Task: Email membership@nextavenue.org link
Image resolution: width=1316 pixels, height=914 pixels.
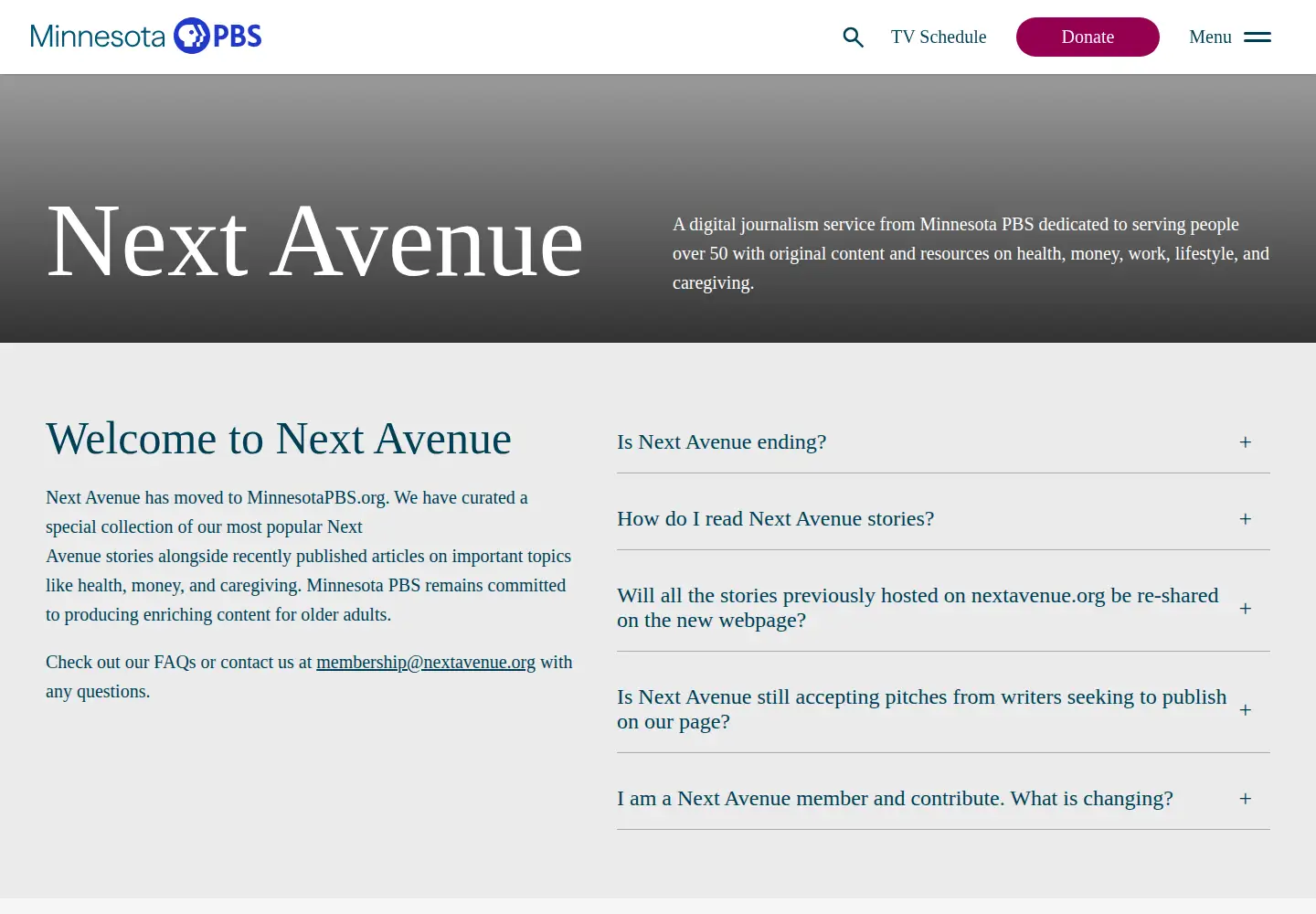Action: [x=426, y=662]
